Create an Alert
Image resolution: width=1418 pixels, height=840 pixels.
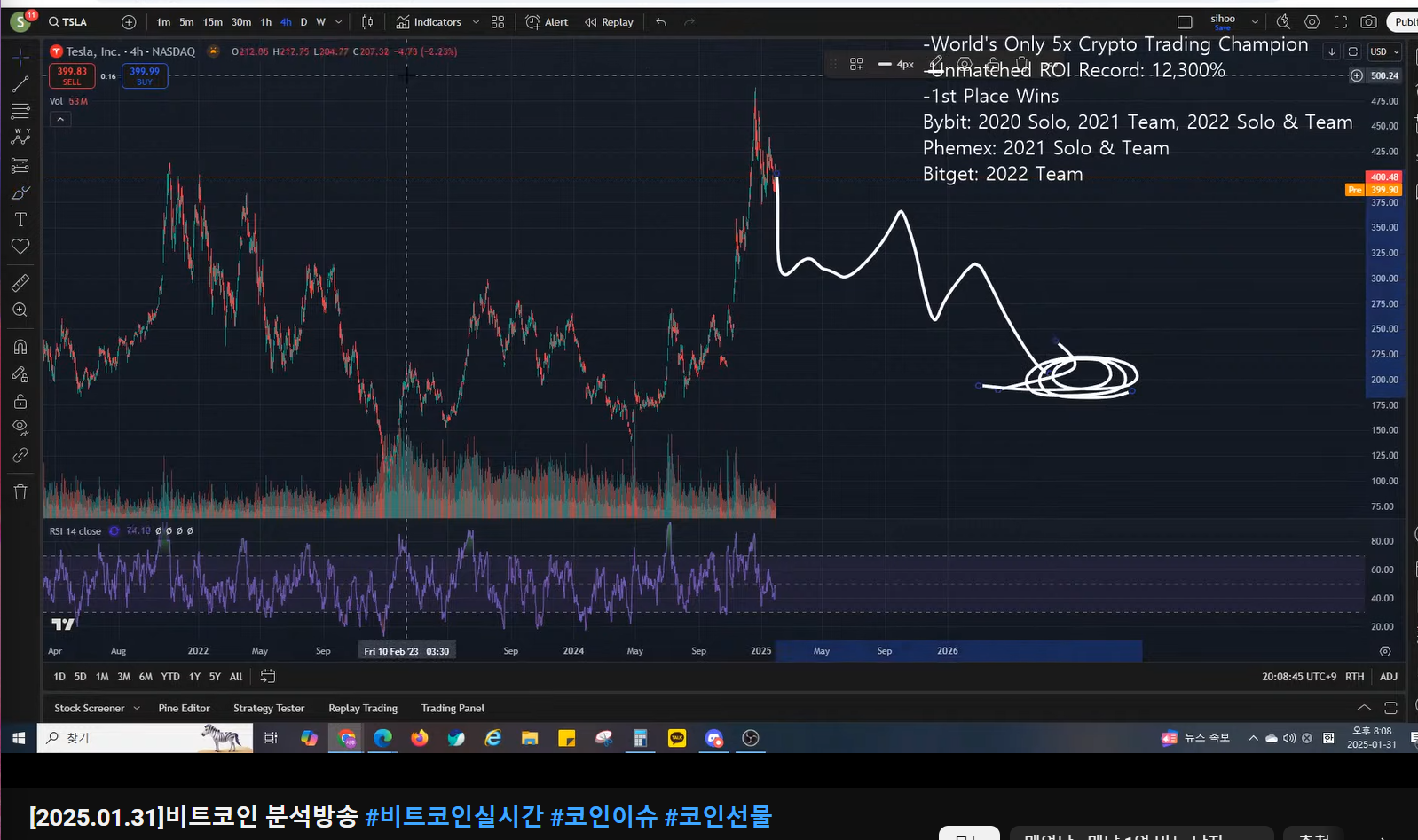coord(547,22)
